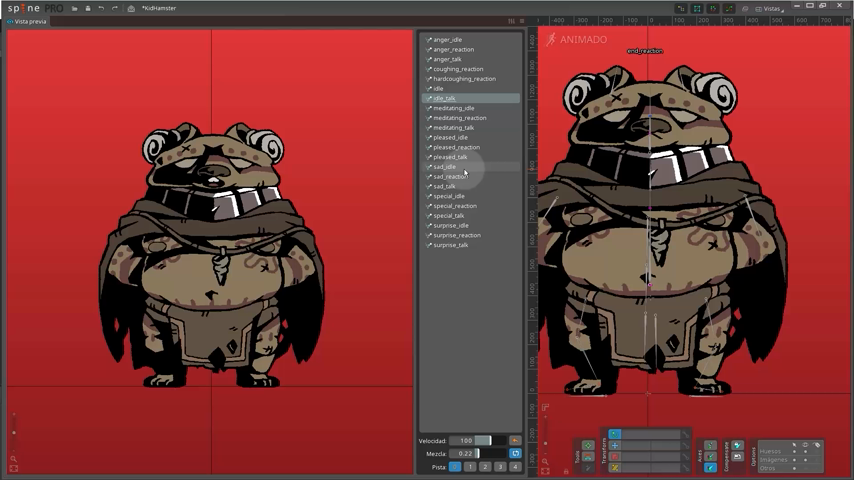Select the sad_idle animation
Image resolution: width=854 pixels, height=480 pixels.
click(471, 167)
